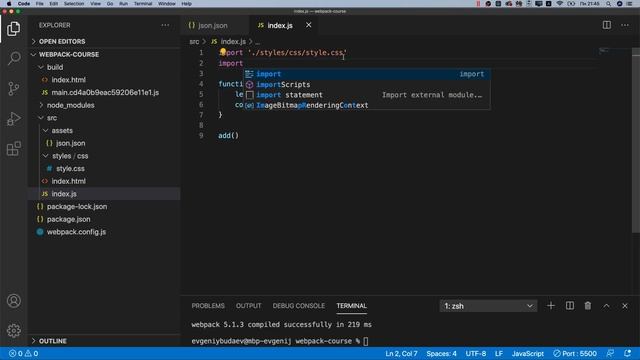Image resolution: width=640 pixels, height=360 pixels.
Task: Open the Search view in activity bar
Action: (x=13, y=58)
